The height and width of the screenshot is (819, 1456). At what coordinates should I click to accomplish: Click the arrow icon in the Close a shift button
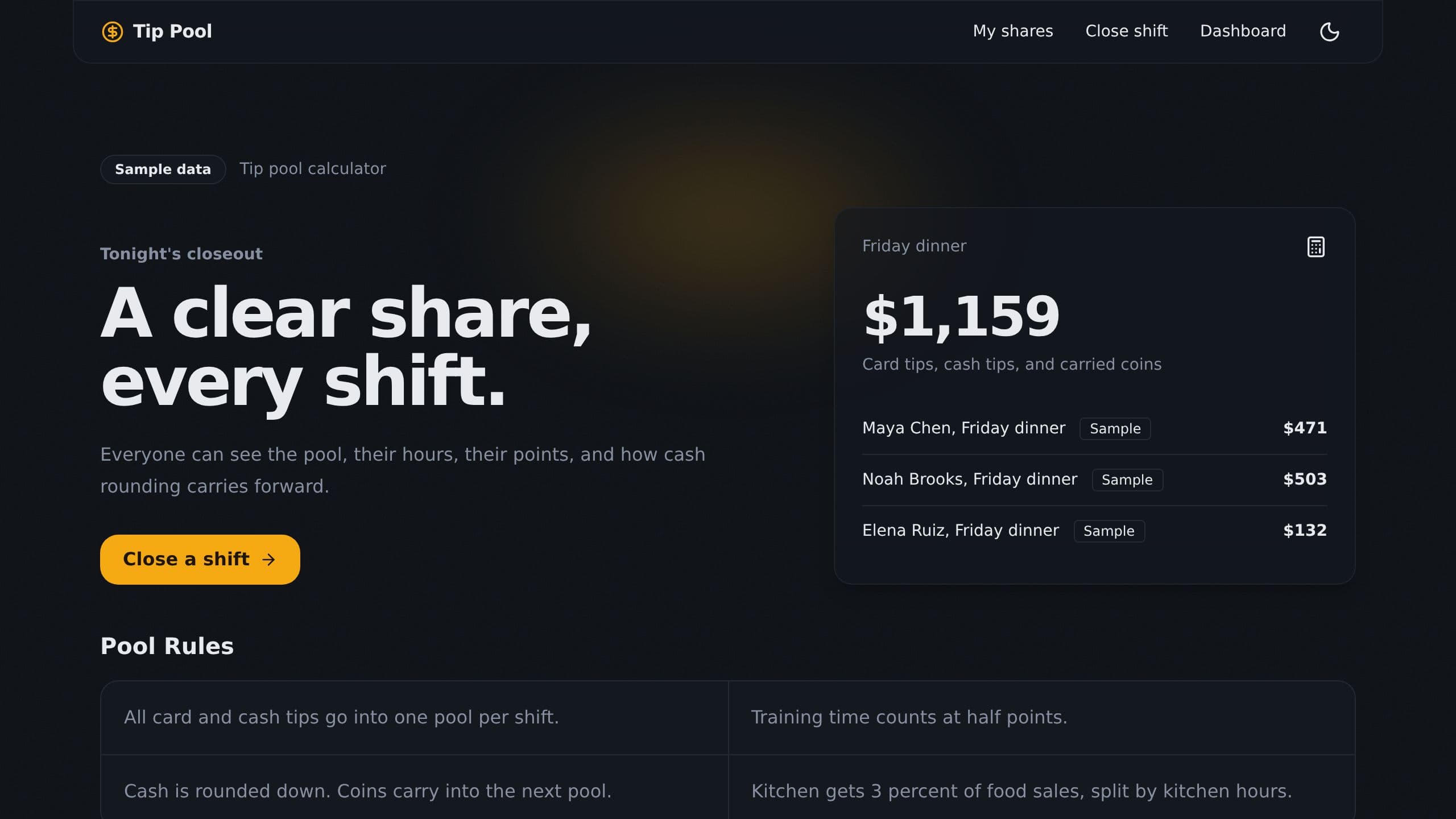coord(268,560)
